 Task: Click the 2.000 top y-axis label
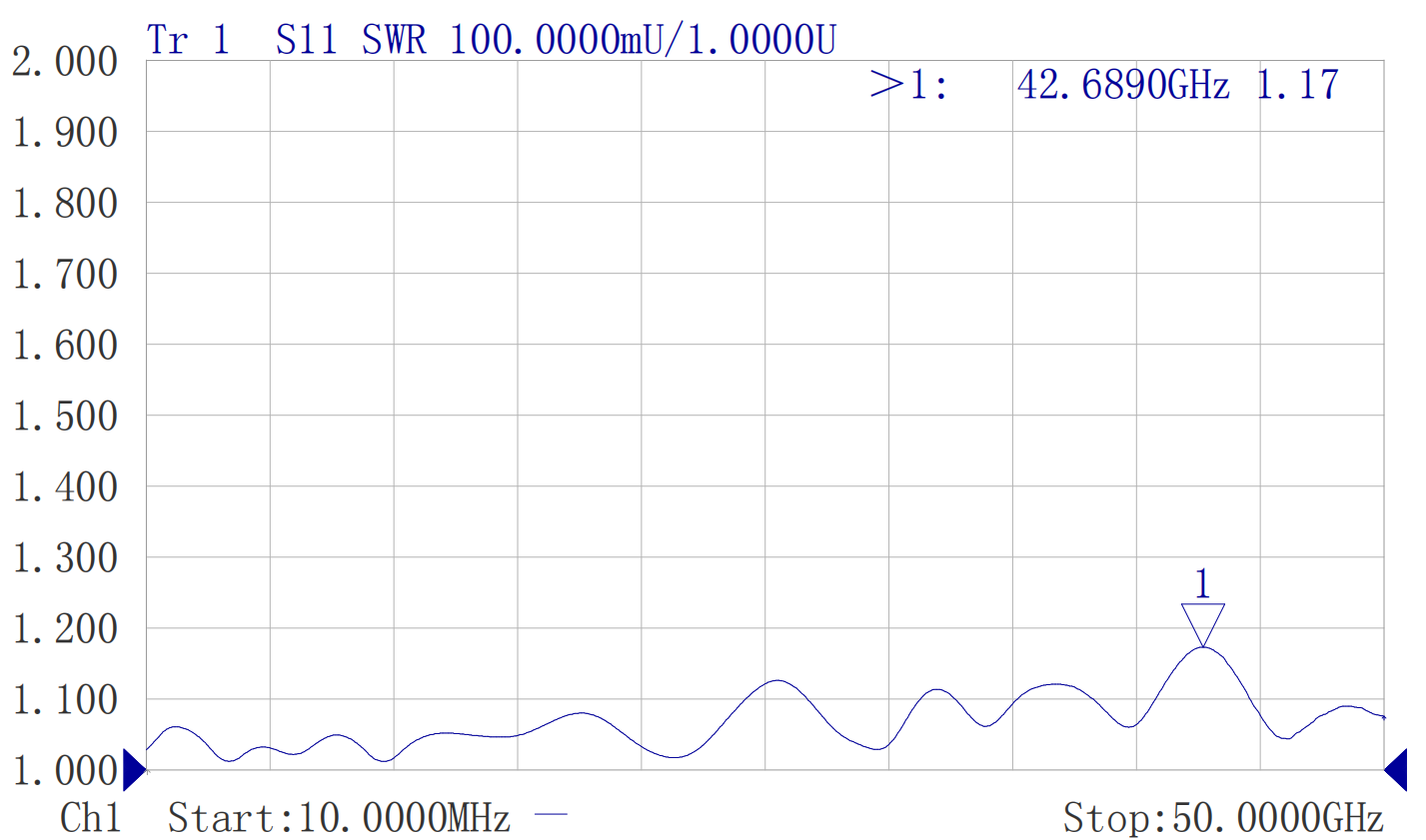click(65, 62)
